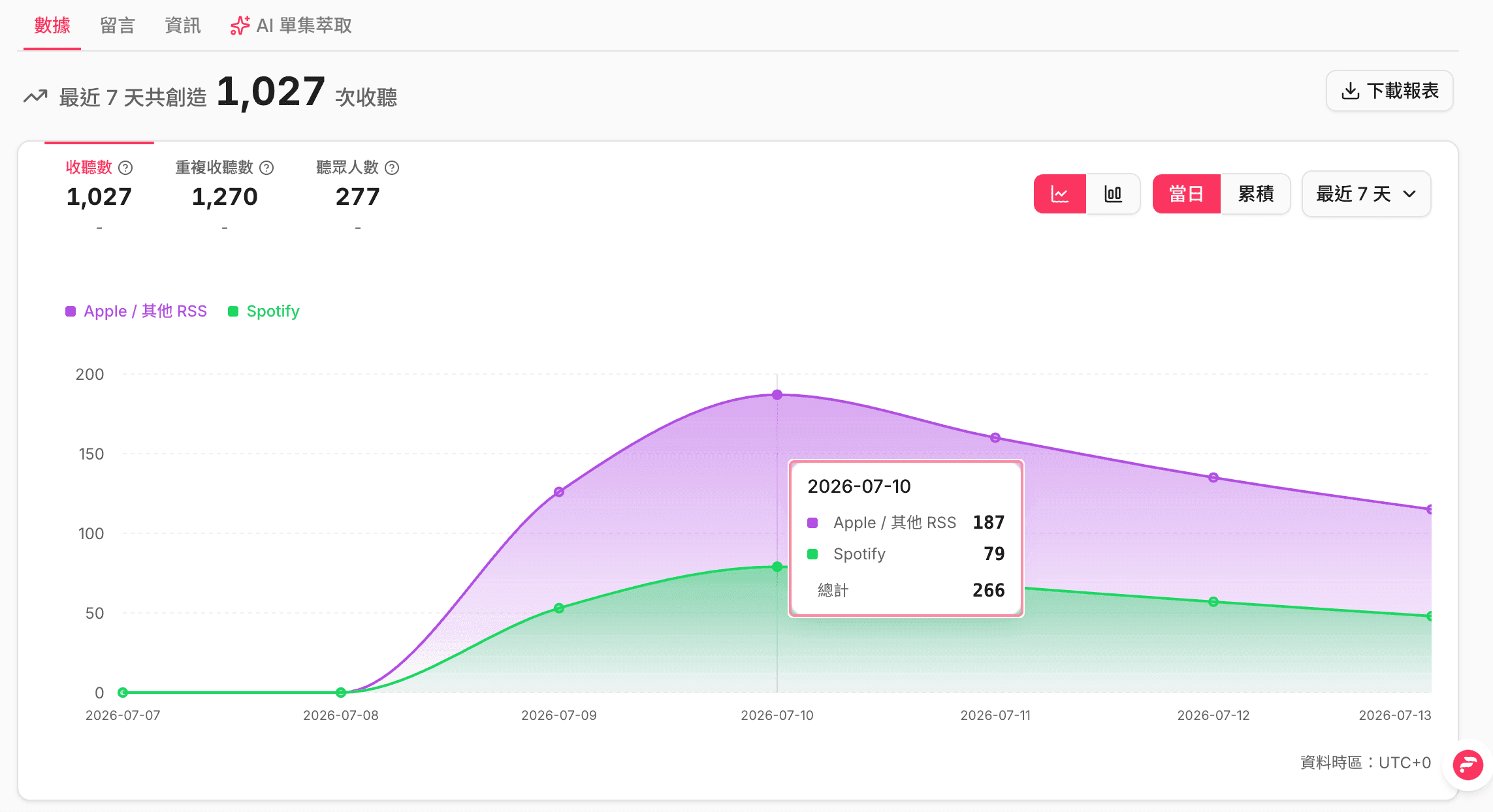Click Apple data point on 2026-07-11
Viewport: 1493px width, 812px height.
tap(995, 438)
